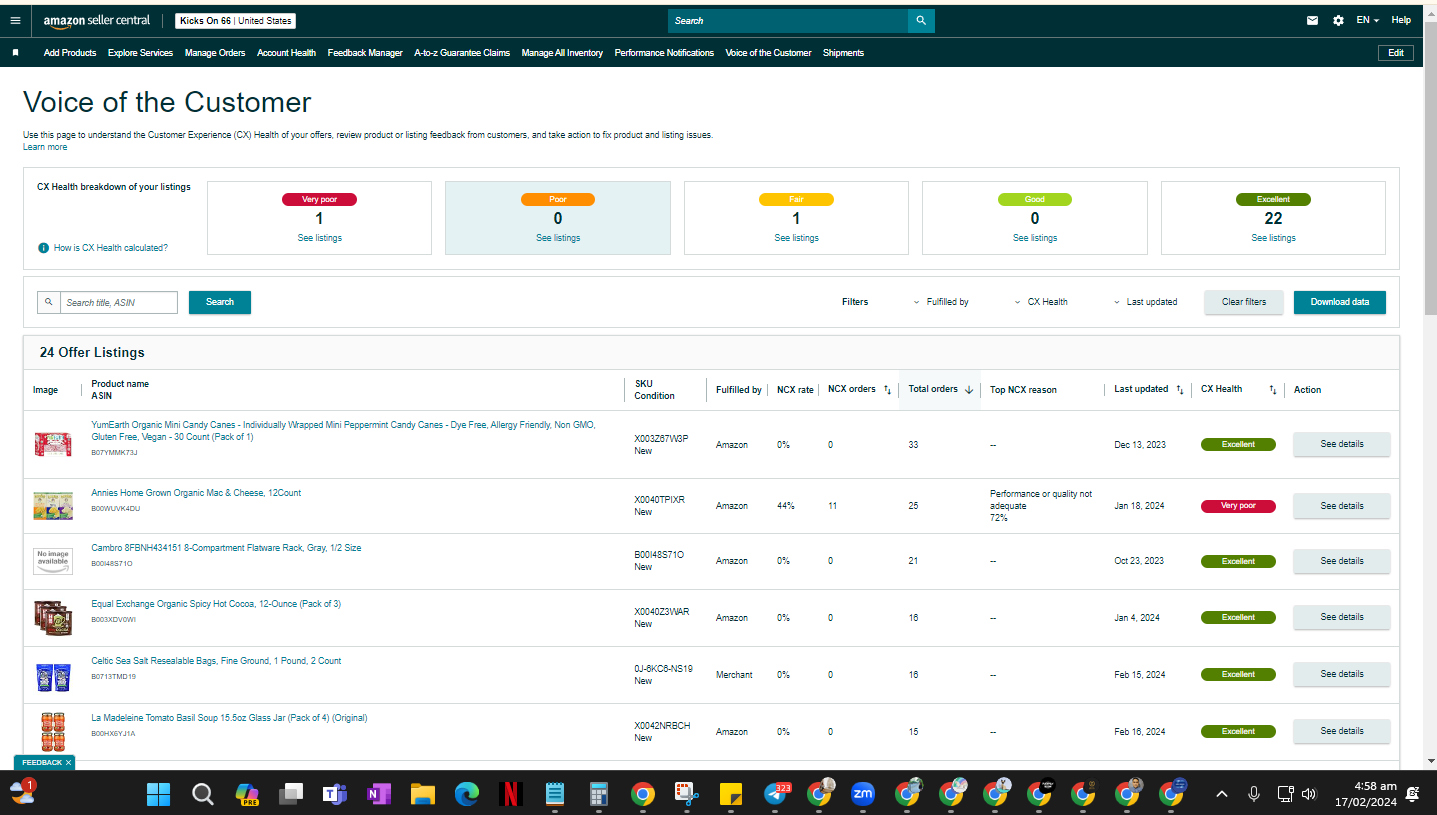Click the red Very poor badge in Annies row

(x=1238, y=506)
